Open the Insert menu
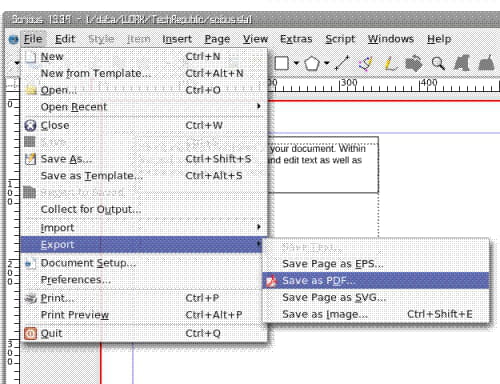The height and width of the screenshot is (384, 500). pos(177,39)
